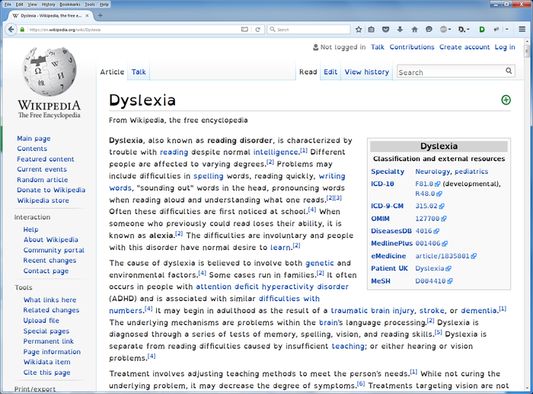Click the What links here link
This screenshot has width=533, height=394.
coord(50,300)
